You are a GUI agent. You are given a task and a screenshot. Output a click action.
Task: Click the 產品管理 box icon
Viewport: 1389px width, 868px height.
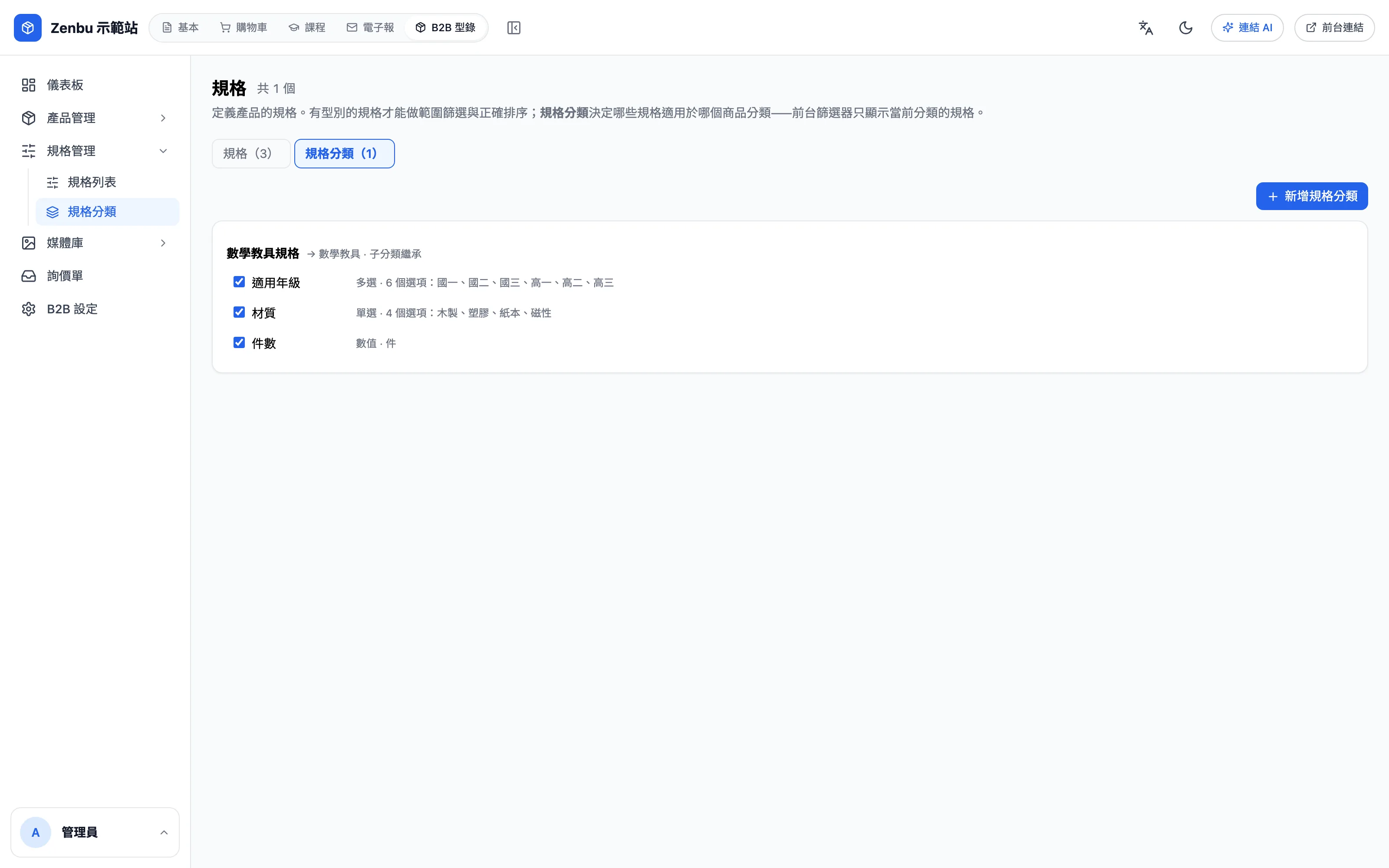[29, 118]
